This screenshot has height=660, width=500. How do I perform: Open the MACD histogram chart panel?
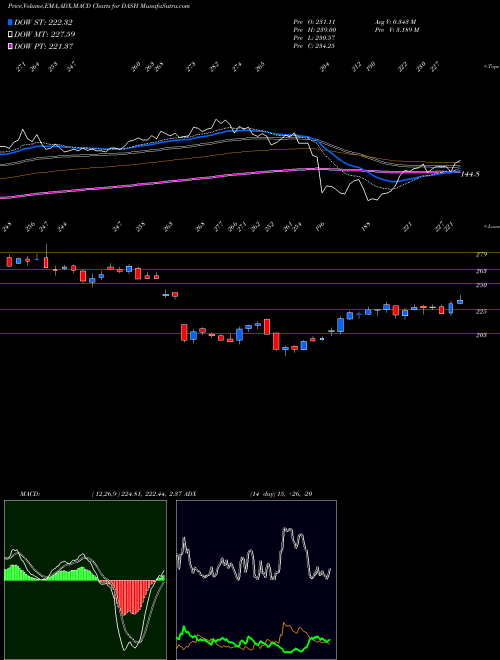tap(85, 580)
